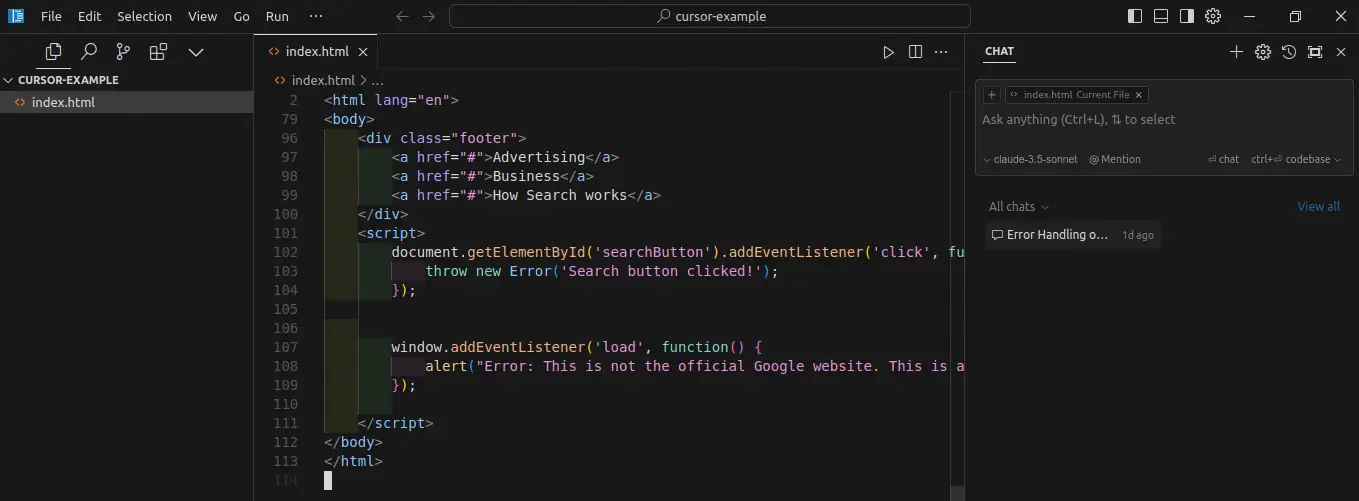Open chat settings gear icon
This screenshot has height=501, width=1359.
(x=1262, y=52)
